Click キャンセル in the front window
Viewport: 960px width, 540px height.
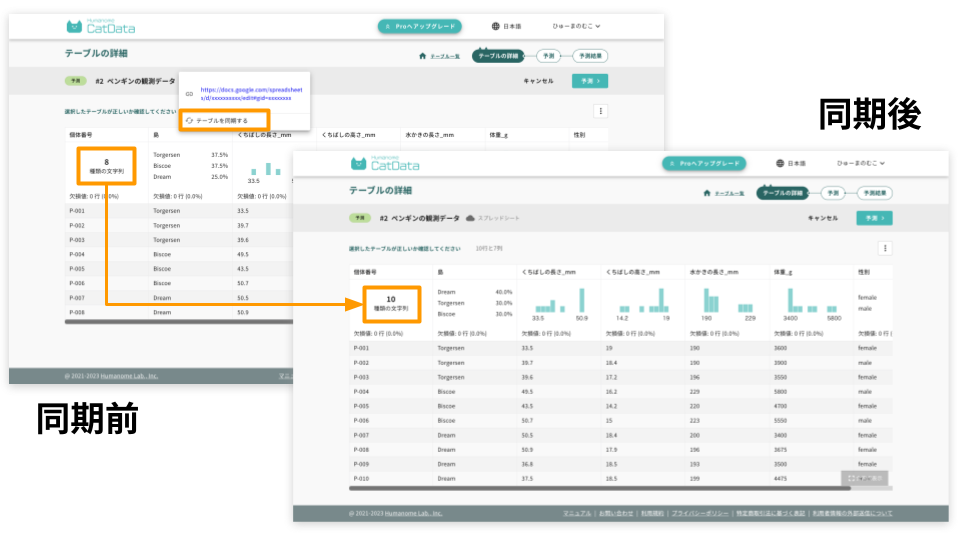click(822, 217)
